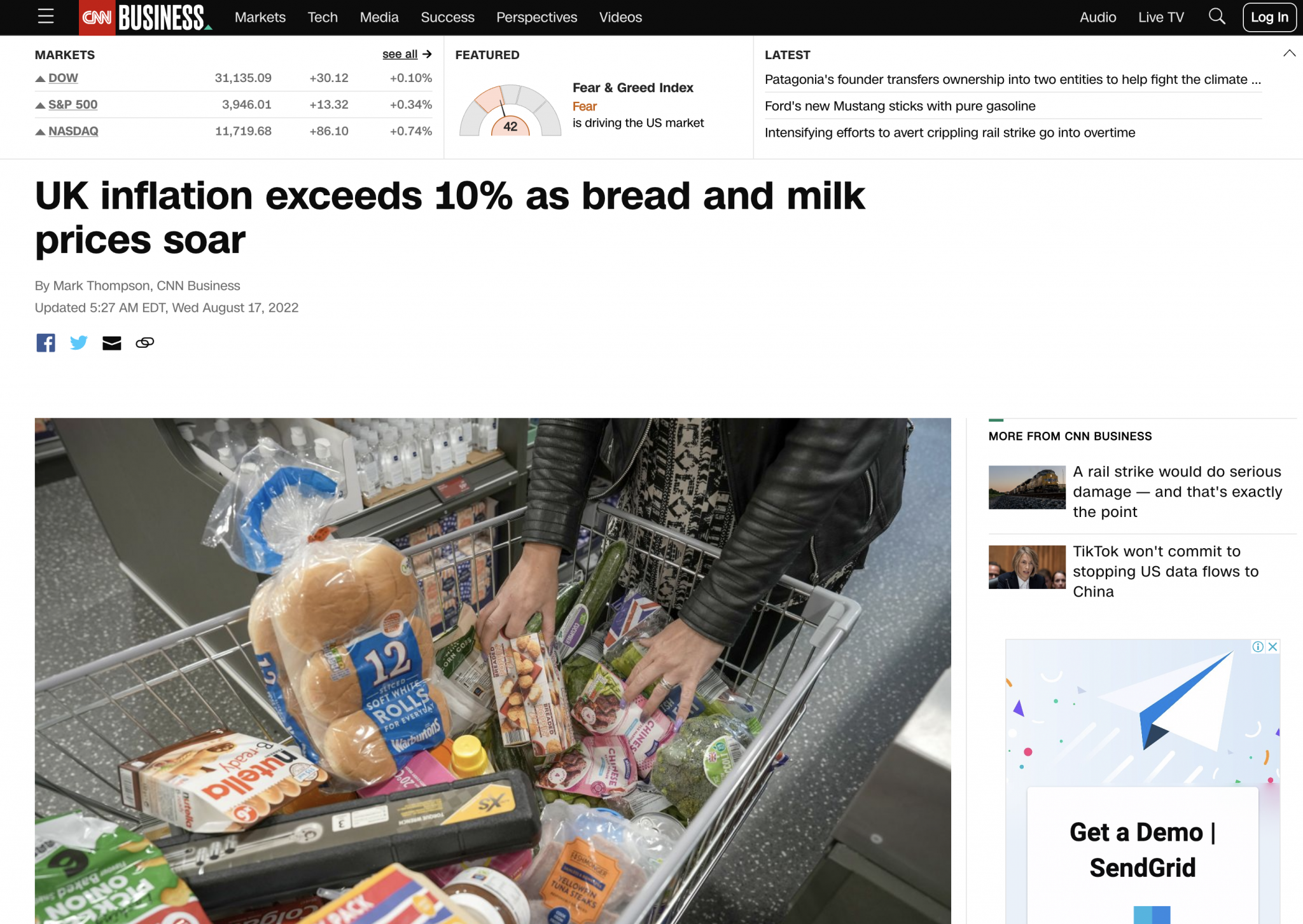The width and height of the screenshot is (1303, 924).
Task: Collapse the markets ticker panel
Action: (1289, 53)
